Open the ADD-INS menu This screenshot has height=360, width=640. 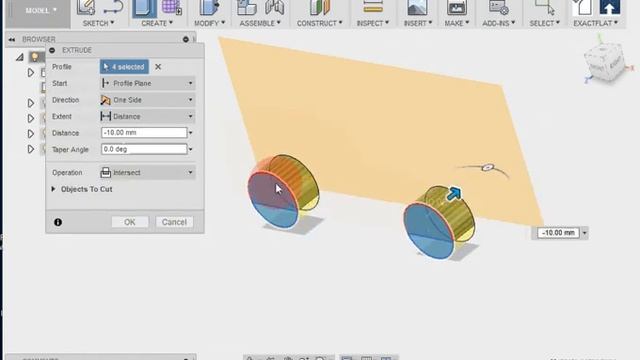pos(498,23)
